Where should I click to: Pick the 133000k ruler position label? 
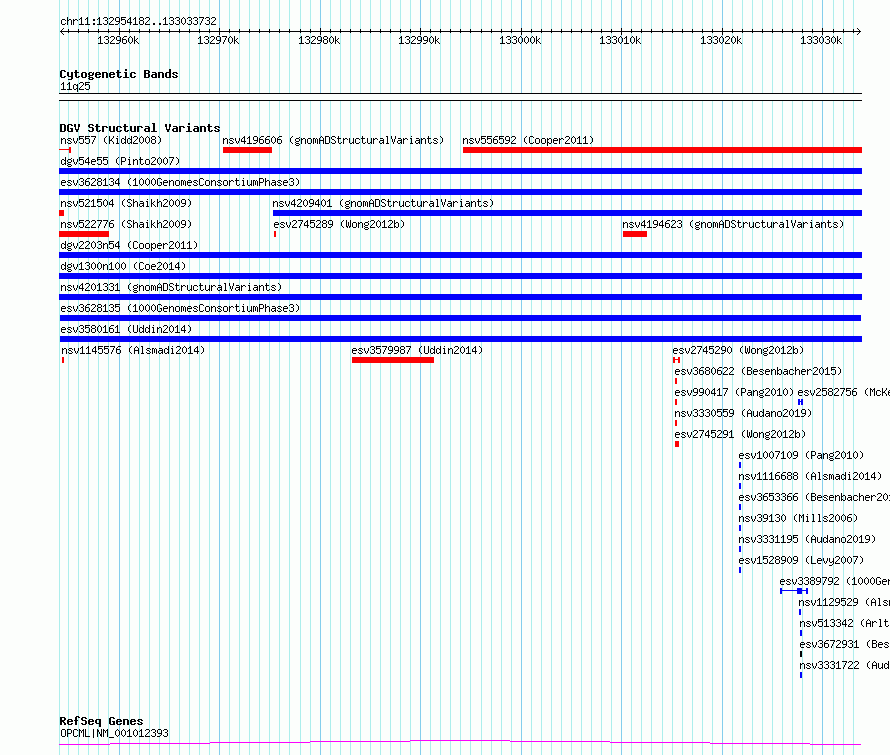pyautogui.click(x=520, y=40)
